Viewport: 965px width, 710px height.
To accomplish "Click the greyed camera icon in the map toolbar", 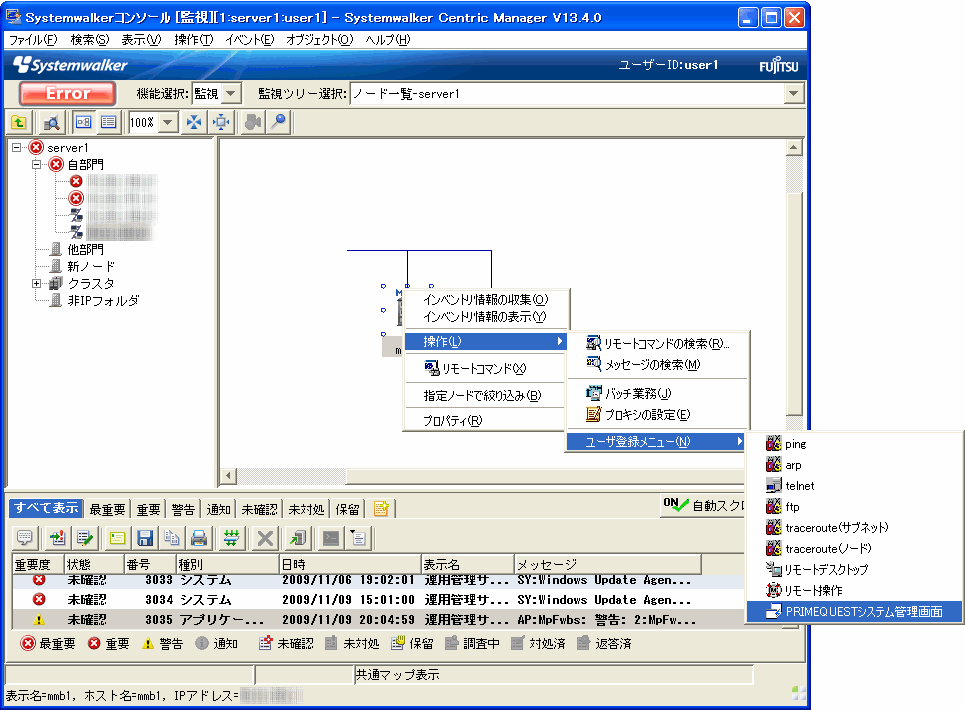I will 253,122.
